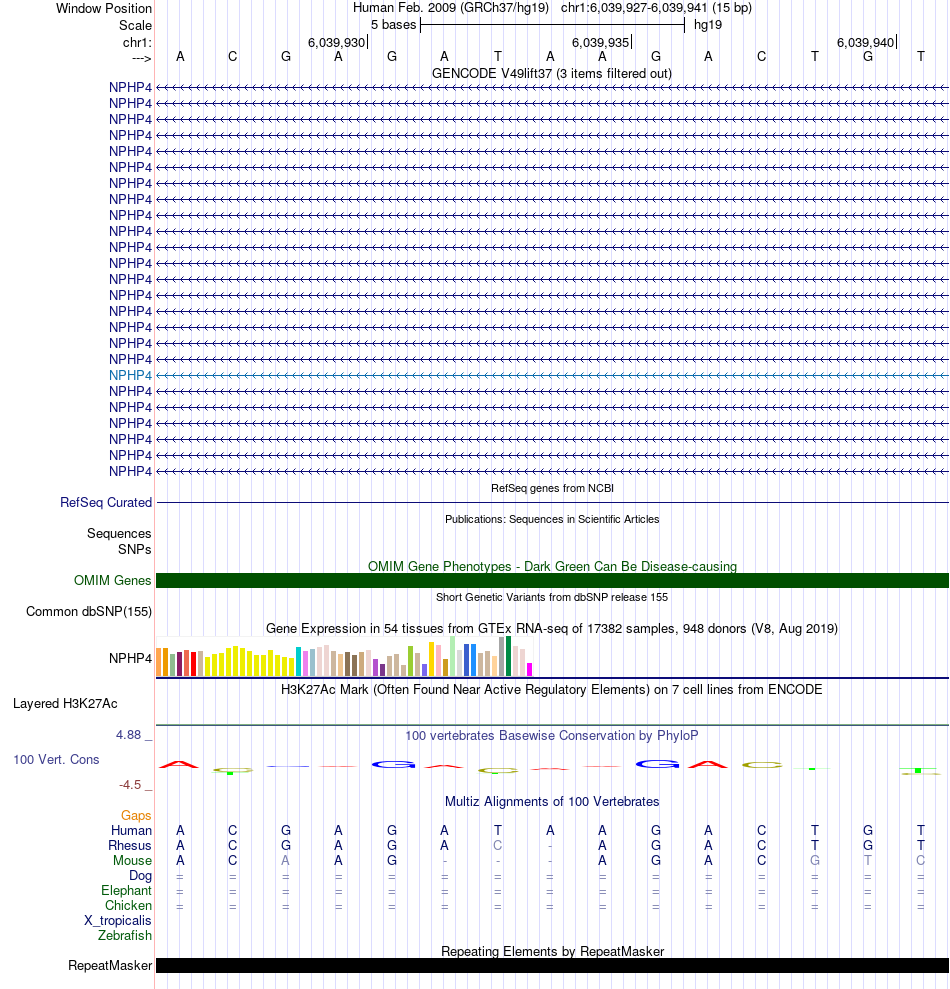Click the Window Position label
The width and height of the screenshot is (950, 989).
103,8
